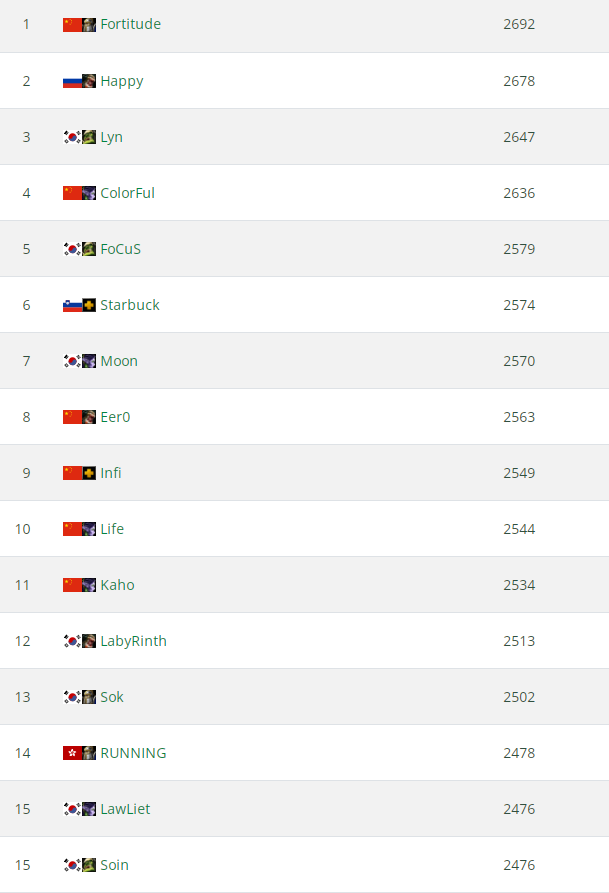Click the race icon beside Moon
Image resolution: width=609 pixels, height=893 pixels.
pyautogui.click(x=89, y=361)
